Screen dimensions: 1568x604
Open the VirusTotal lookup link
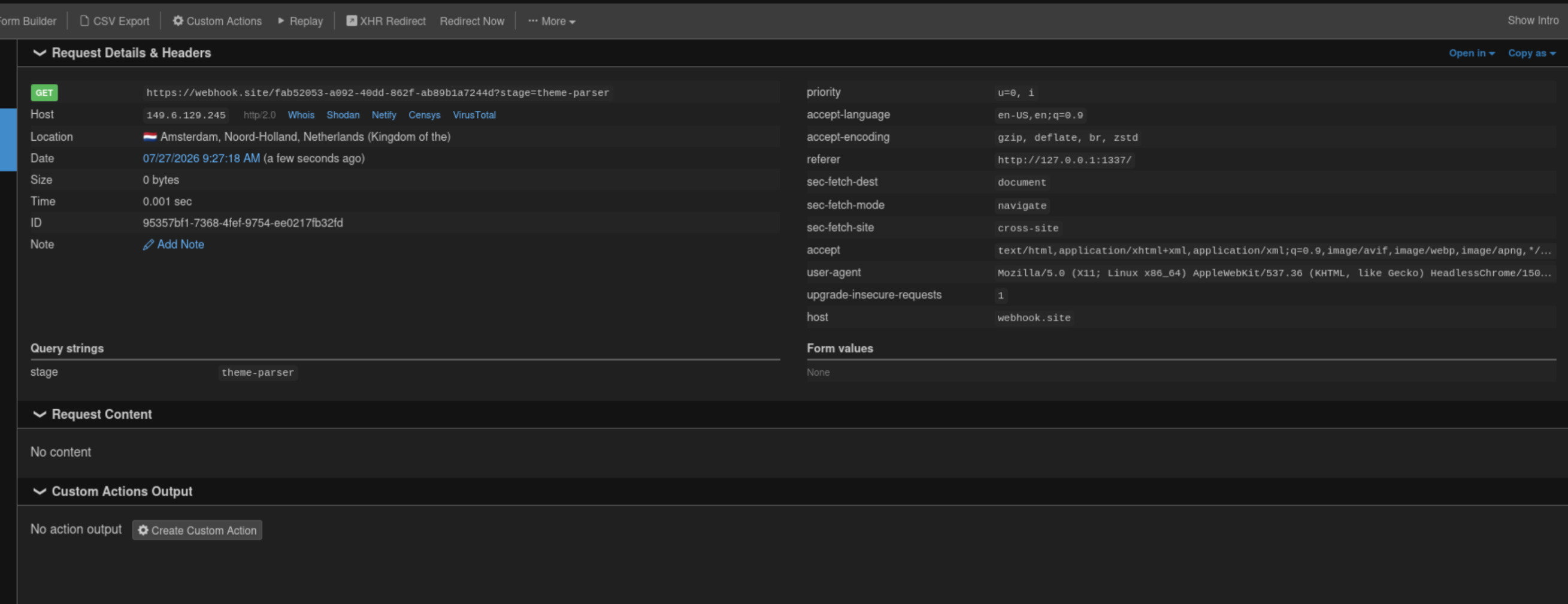click(474, 114)
